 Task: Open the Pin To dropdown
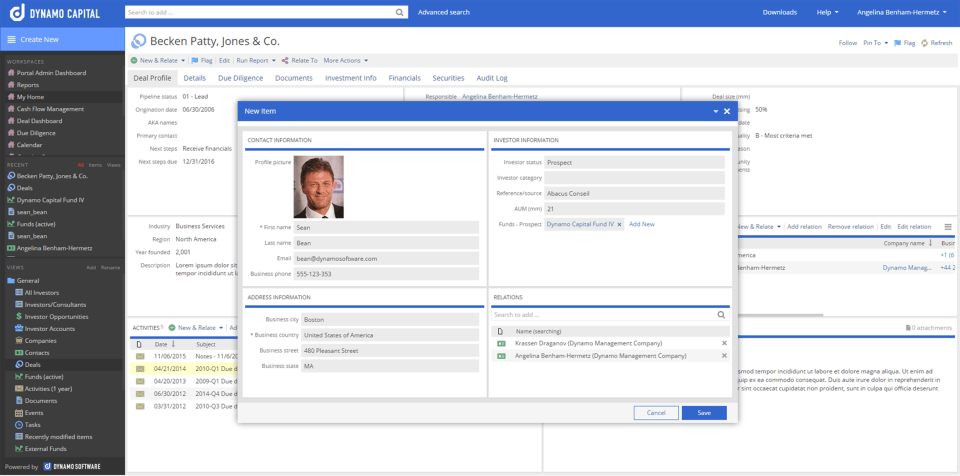(876, 43)
